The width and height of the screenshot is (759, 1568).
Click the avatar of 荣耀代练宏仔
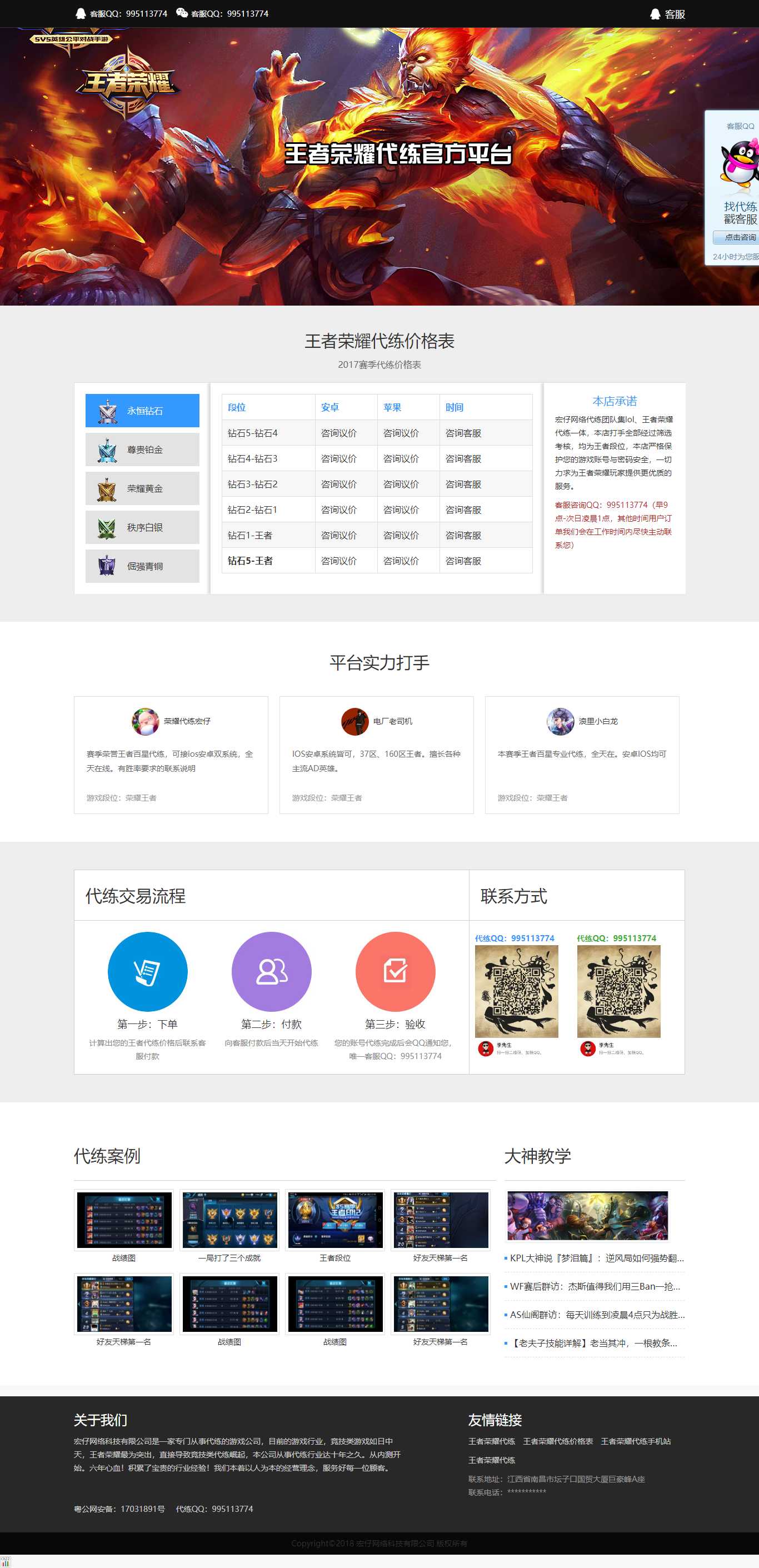(x=146, y=721)
